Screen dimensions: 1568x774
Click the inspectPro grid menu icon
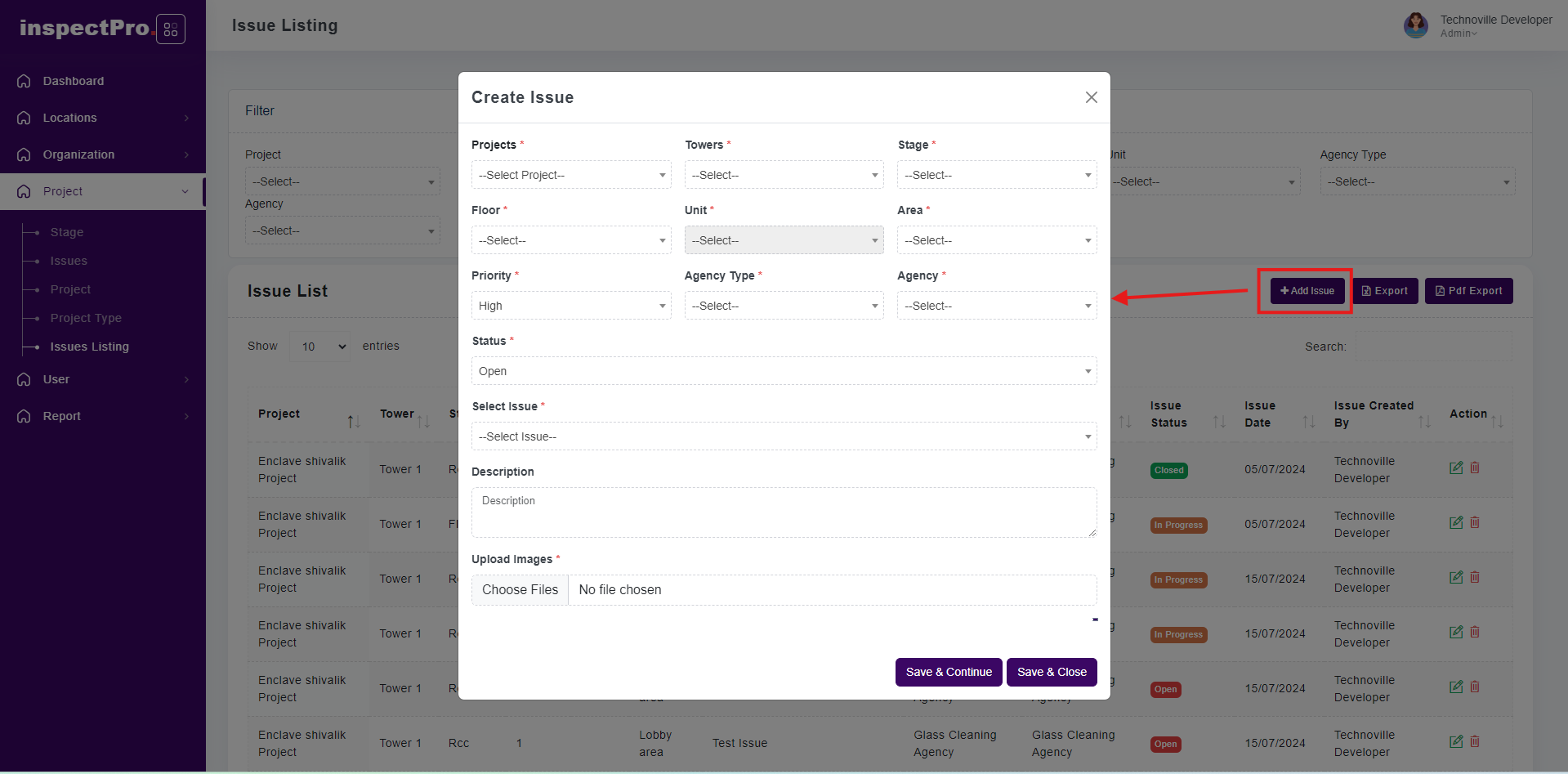coord(170,29)
